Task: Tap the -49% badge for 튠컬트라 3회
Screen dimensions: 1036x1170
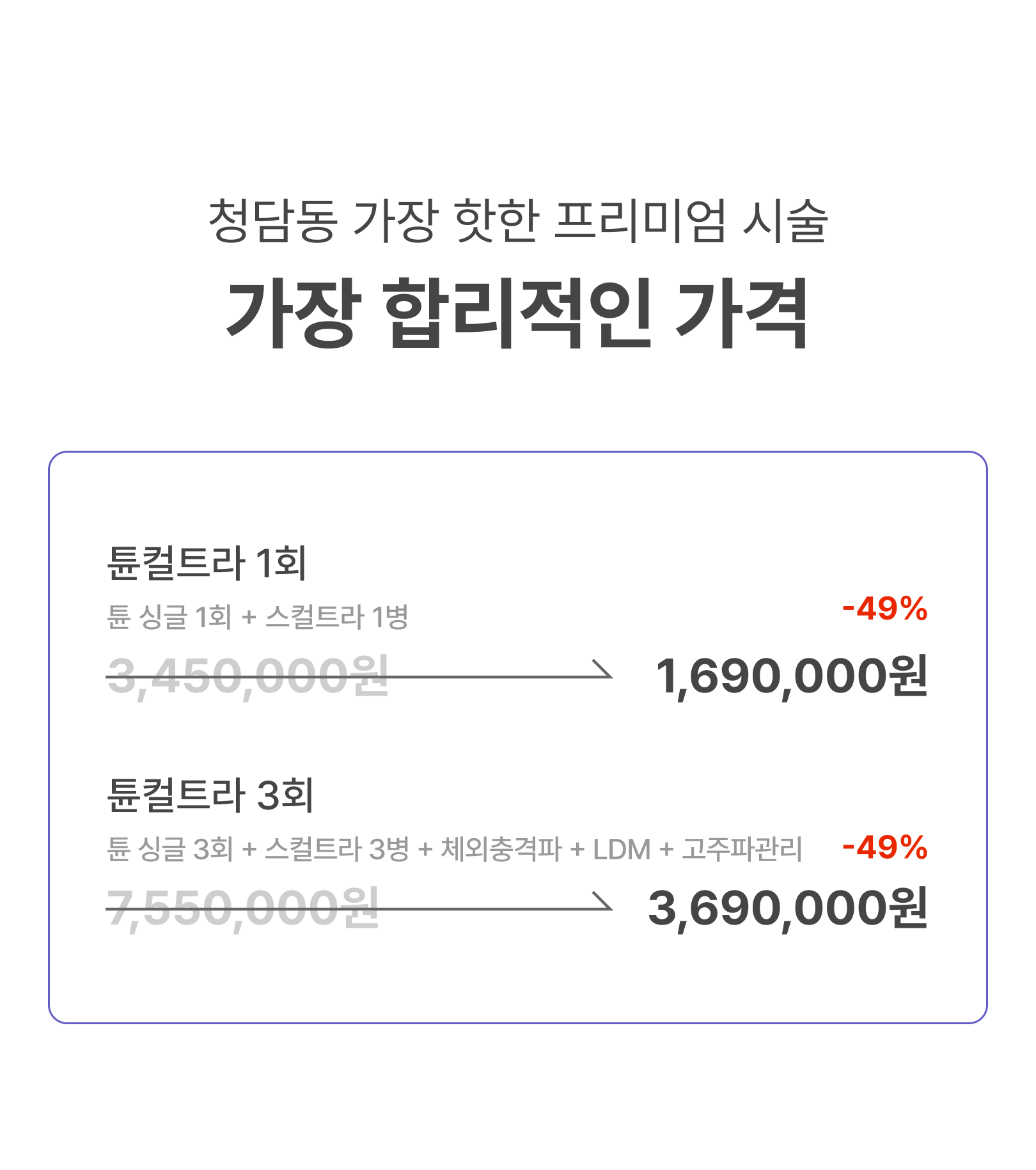Action: click(x=884, y=848)
